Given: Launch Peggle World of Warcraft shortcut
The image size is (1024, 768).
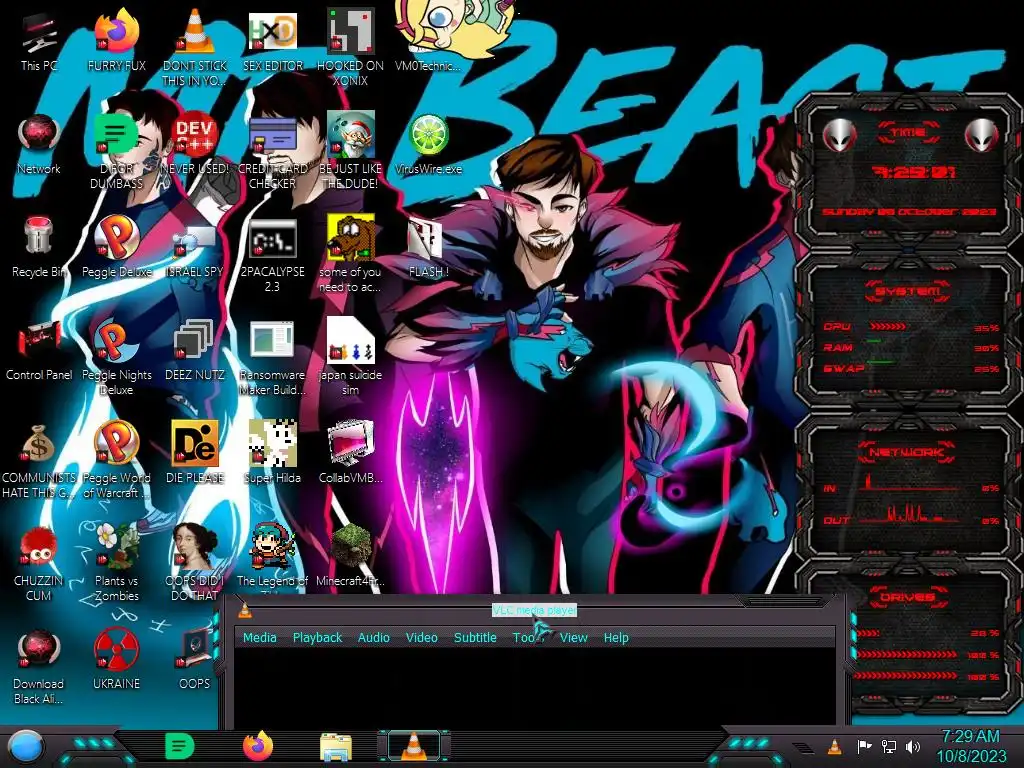Looking at the screenshot, I should (116, 460).
